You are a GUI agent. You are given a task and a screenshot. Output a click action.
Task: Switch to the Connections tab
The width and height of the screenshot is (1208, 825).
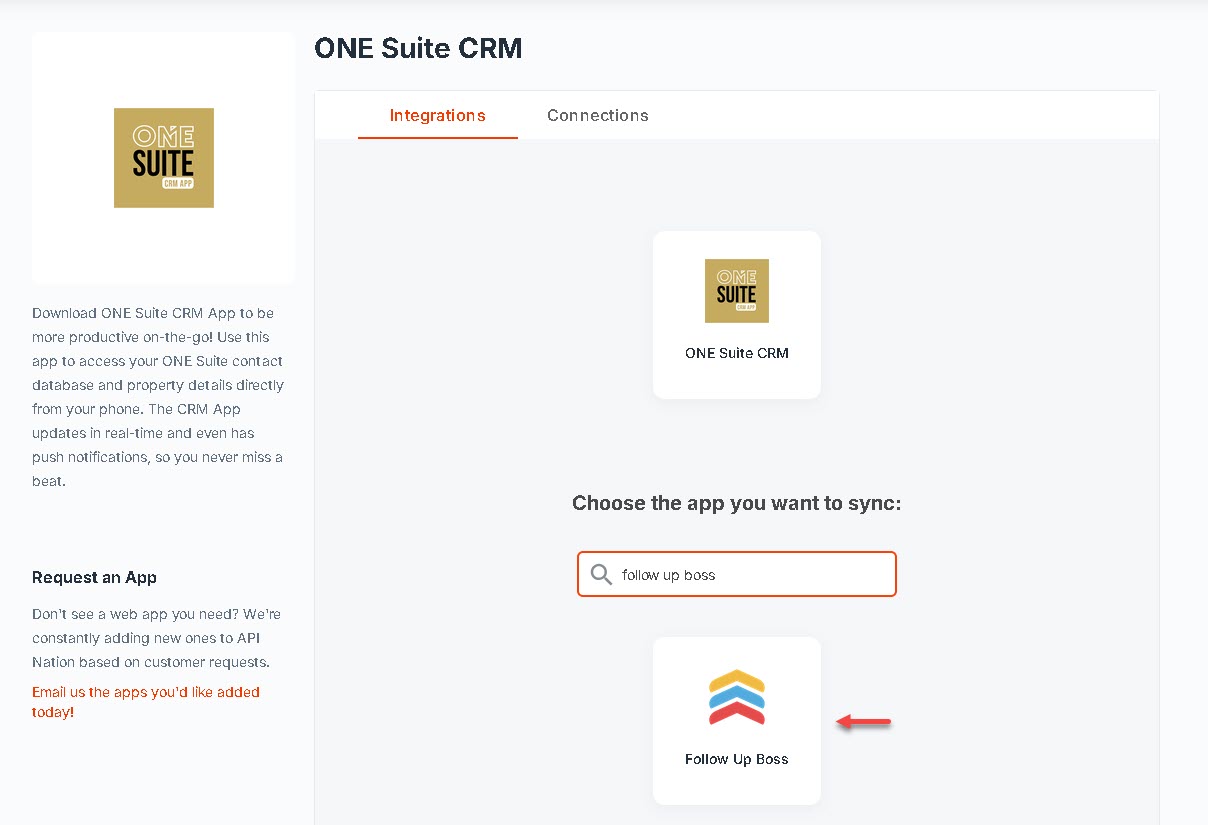pyautogui.click(x=598, y=115)
